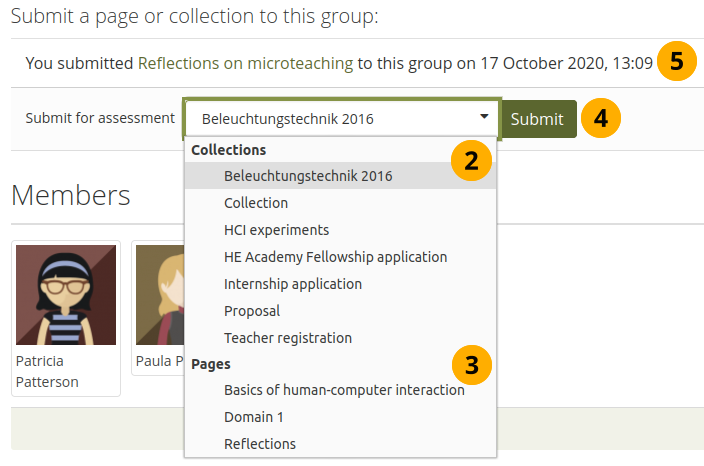Open the Reflections on microteaching link
This screenshot has width=704, height=466.
245,63
